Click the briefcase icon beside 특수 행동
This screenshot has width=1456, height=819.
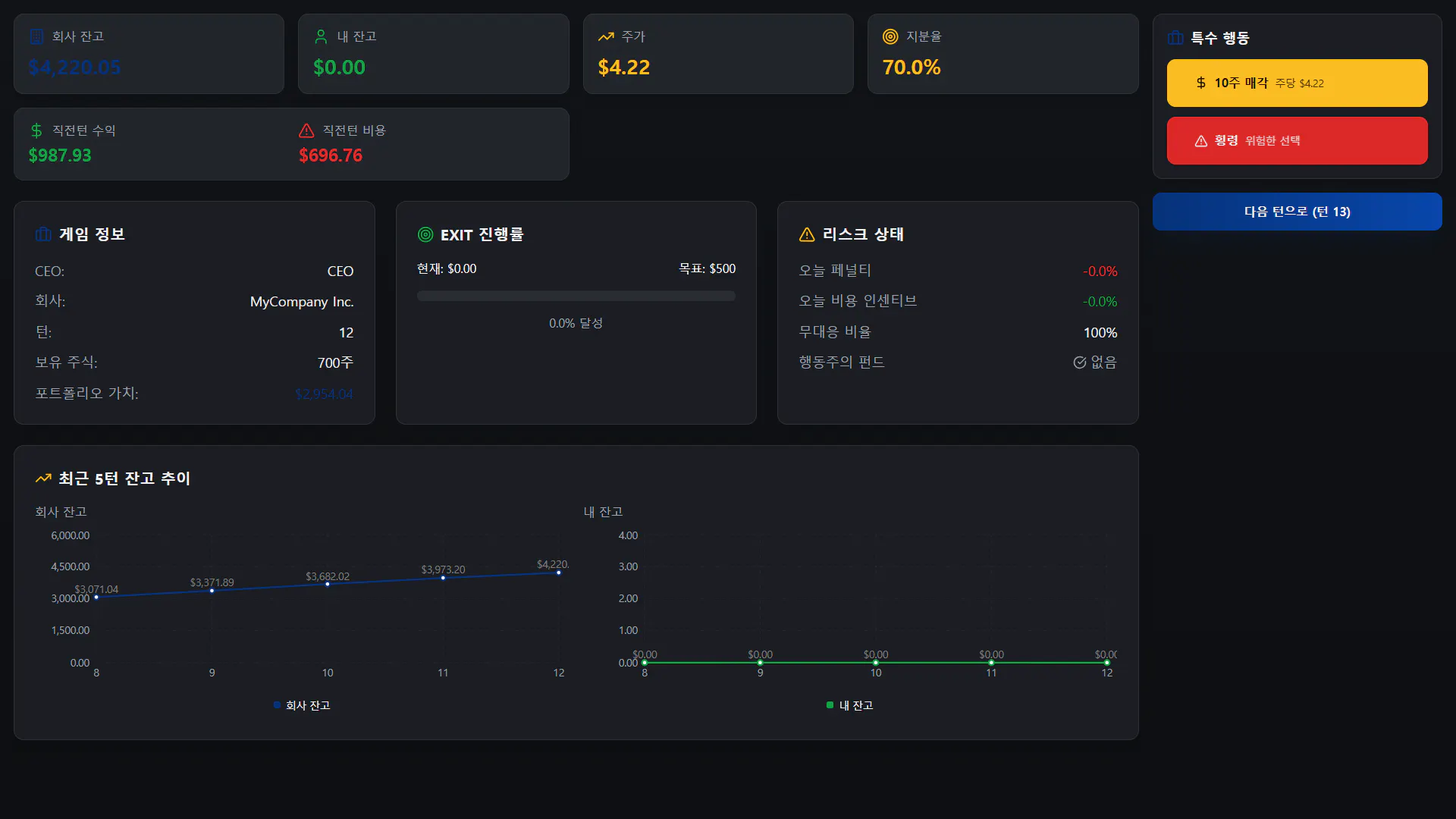pyautogui.click(x=1175, y=38)
